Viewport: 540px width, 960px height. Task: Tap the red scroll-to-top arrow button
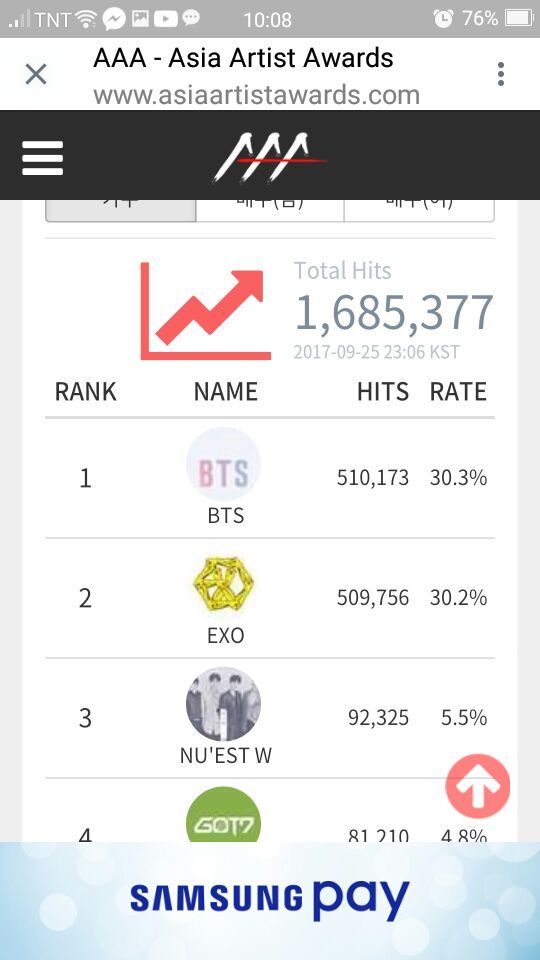(x=478, y=787)
